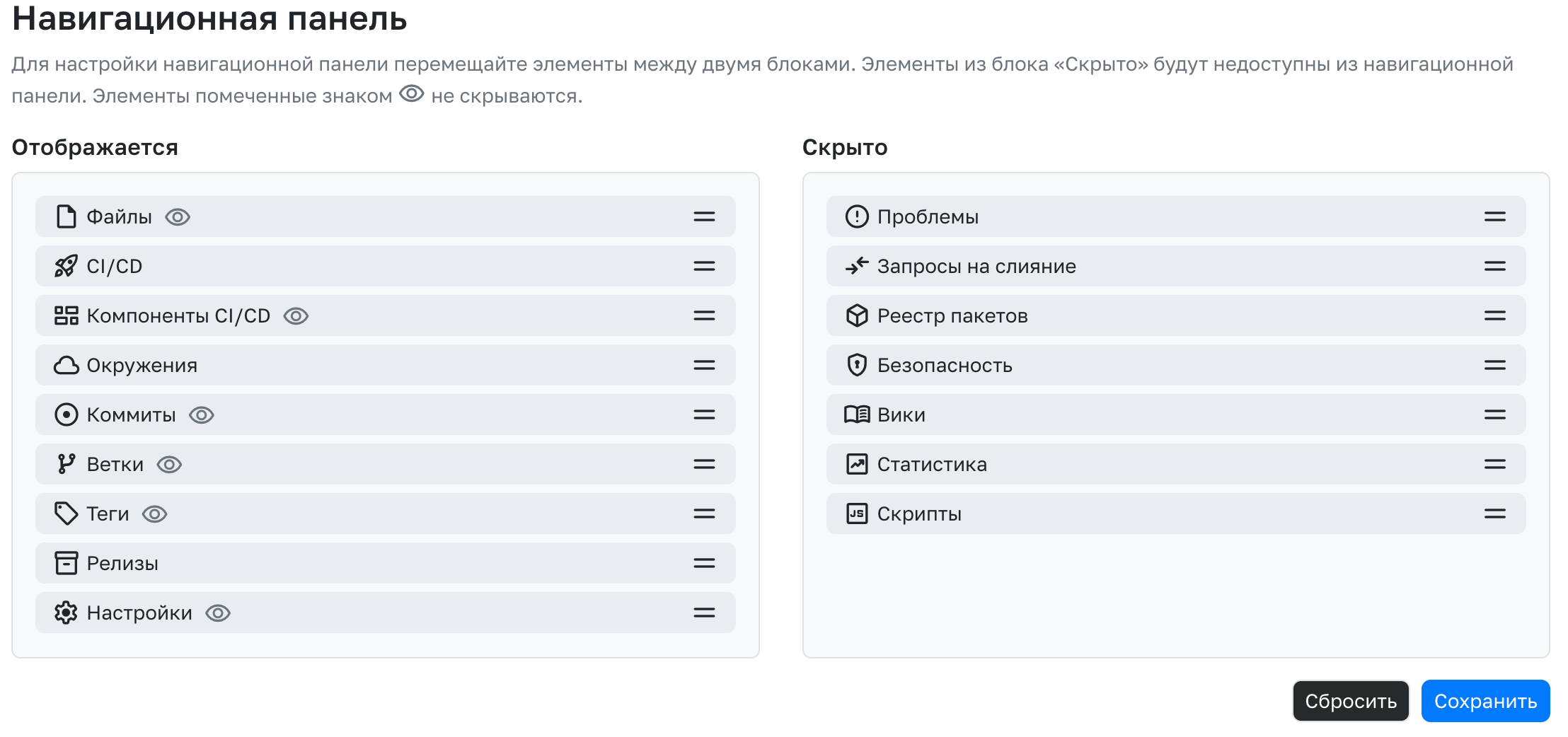The height and width of the screenshot is (737, 1568).
Task: Click the eye icon next to Коммиты
Action: (202, 415)
